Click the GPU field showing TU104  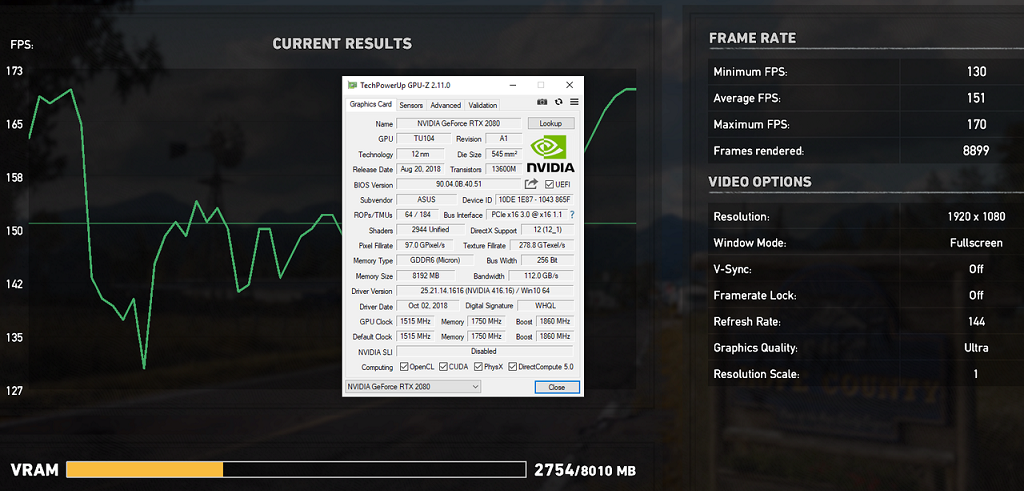[x=424, y=139]
